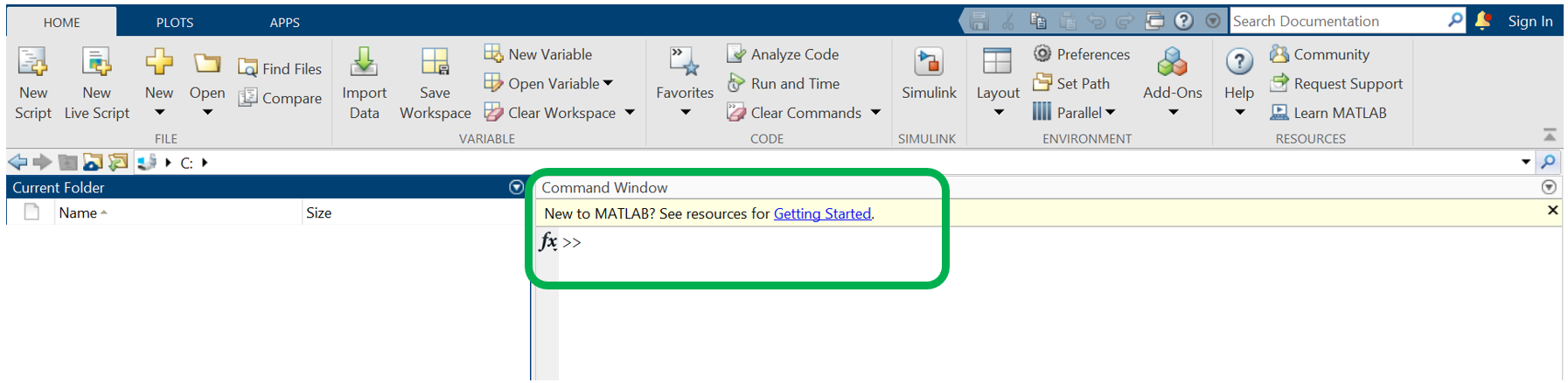Close the Getting Started banner

pos(1552,210)
